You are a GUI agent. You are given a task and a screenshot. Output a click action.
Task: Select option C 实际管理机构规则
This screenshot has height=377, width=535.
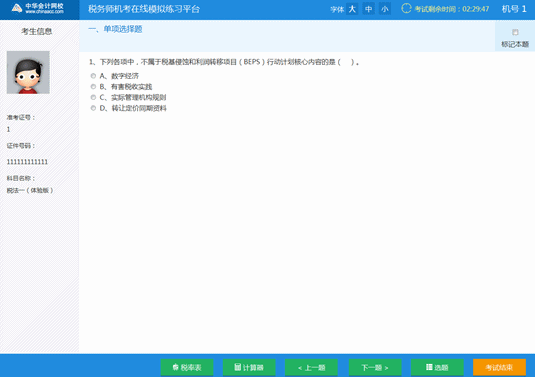click(x=93, y=97)
